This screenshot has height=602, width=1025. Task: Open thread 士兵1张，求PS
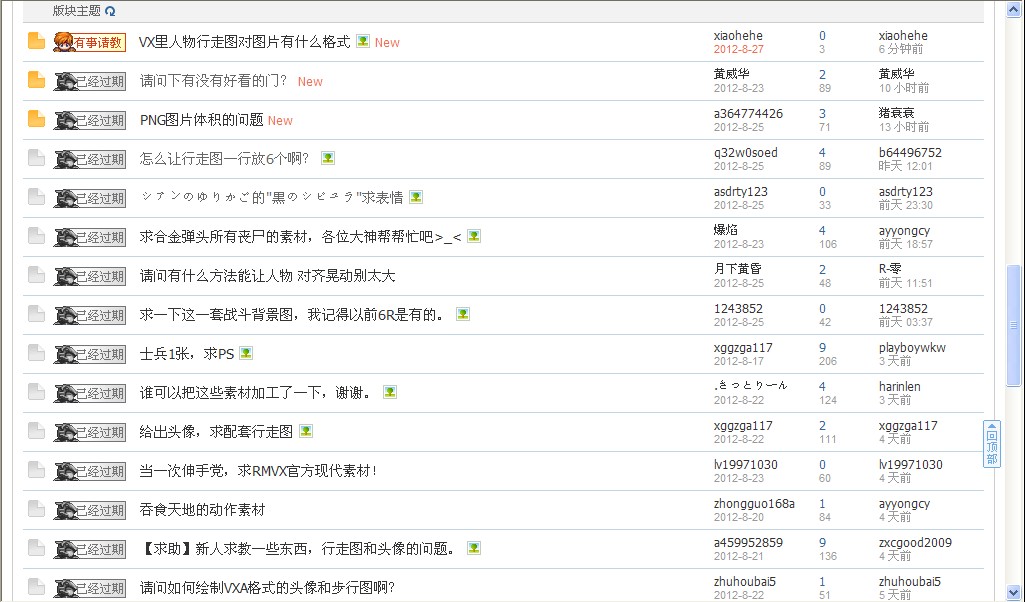(186, 354)
